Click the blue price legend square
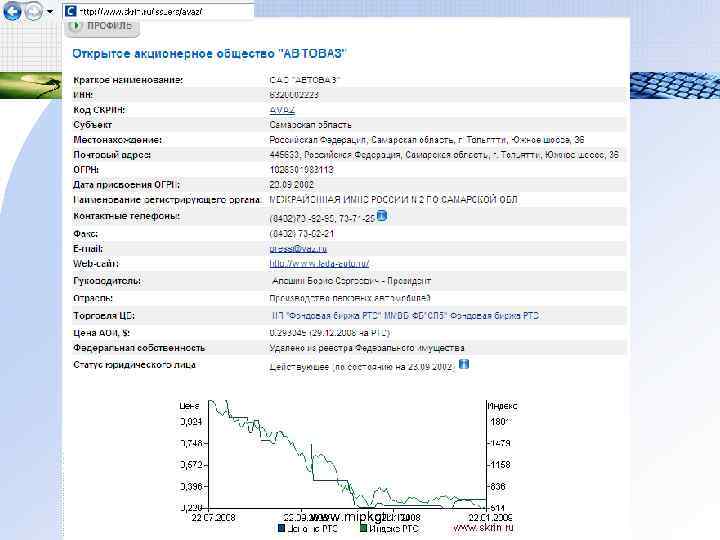This screenshot has width=720, height=540. [281, 528]
